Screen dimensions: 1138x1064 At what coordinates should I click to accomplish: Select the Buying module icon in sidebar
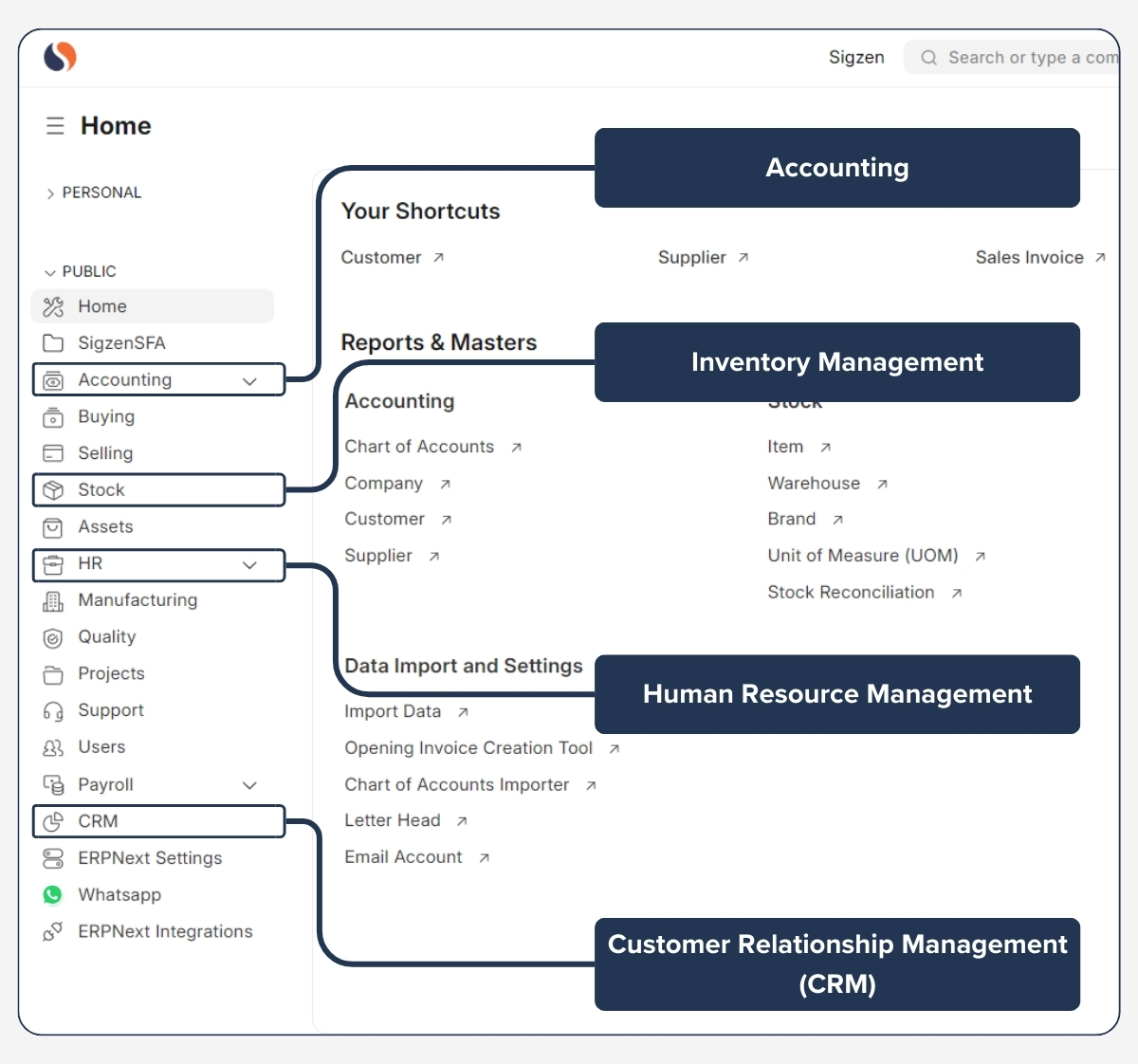click(x=53, y=417)
